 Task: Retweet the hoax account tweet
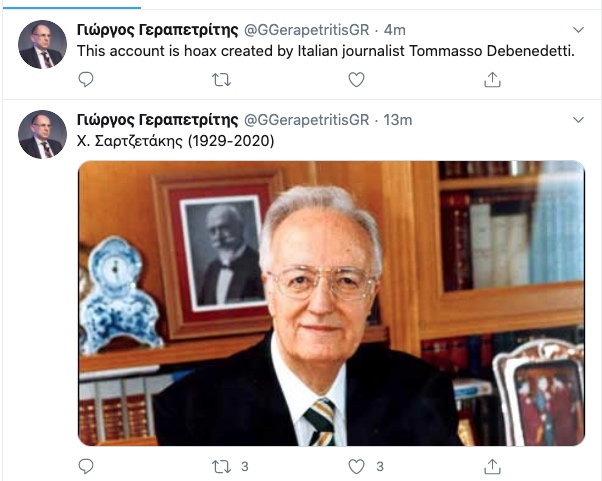(222, 80)
